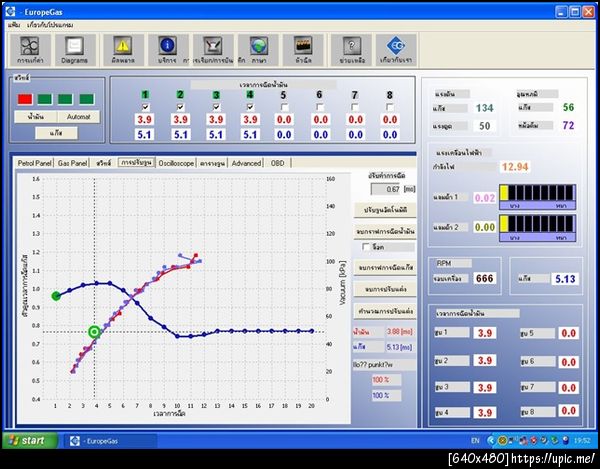Image resolution: width=600 pixels, height=469 pixels.
Task: Click the green ring marker on dotted line
Action: coord(94,332)
